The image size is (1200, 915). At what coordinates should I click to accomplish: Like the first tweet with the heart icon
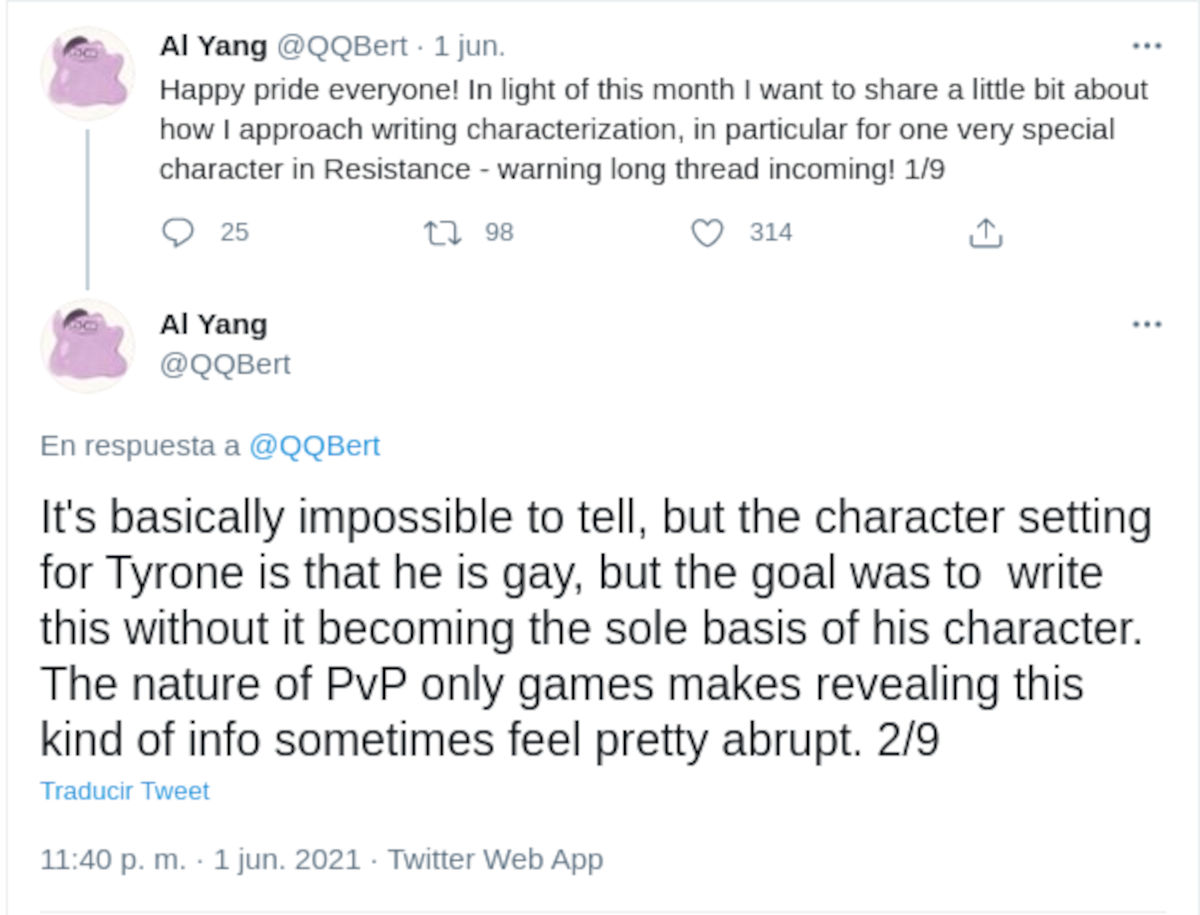point(707,233)
